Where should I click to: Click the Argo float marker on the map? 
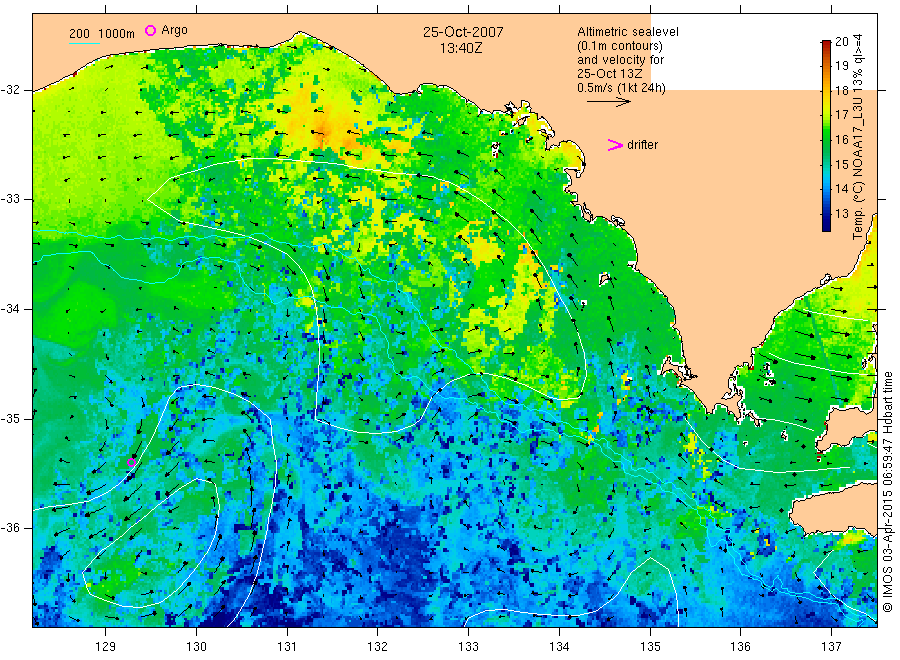131,463
